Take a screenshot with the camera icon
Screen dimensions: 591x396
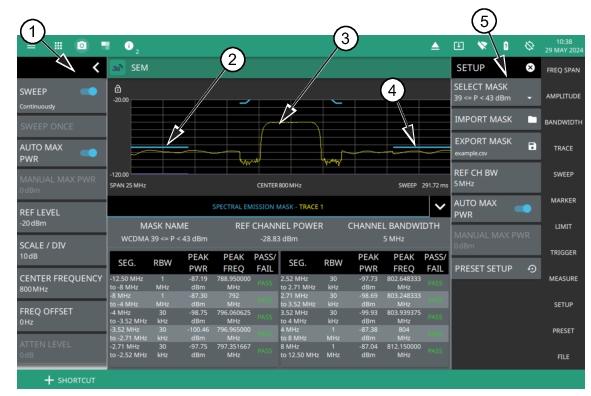(x=82, y=46)
